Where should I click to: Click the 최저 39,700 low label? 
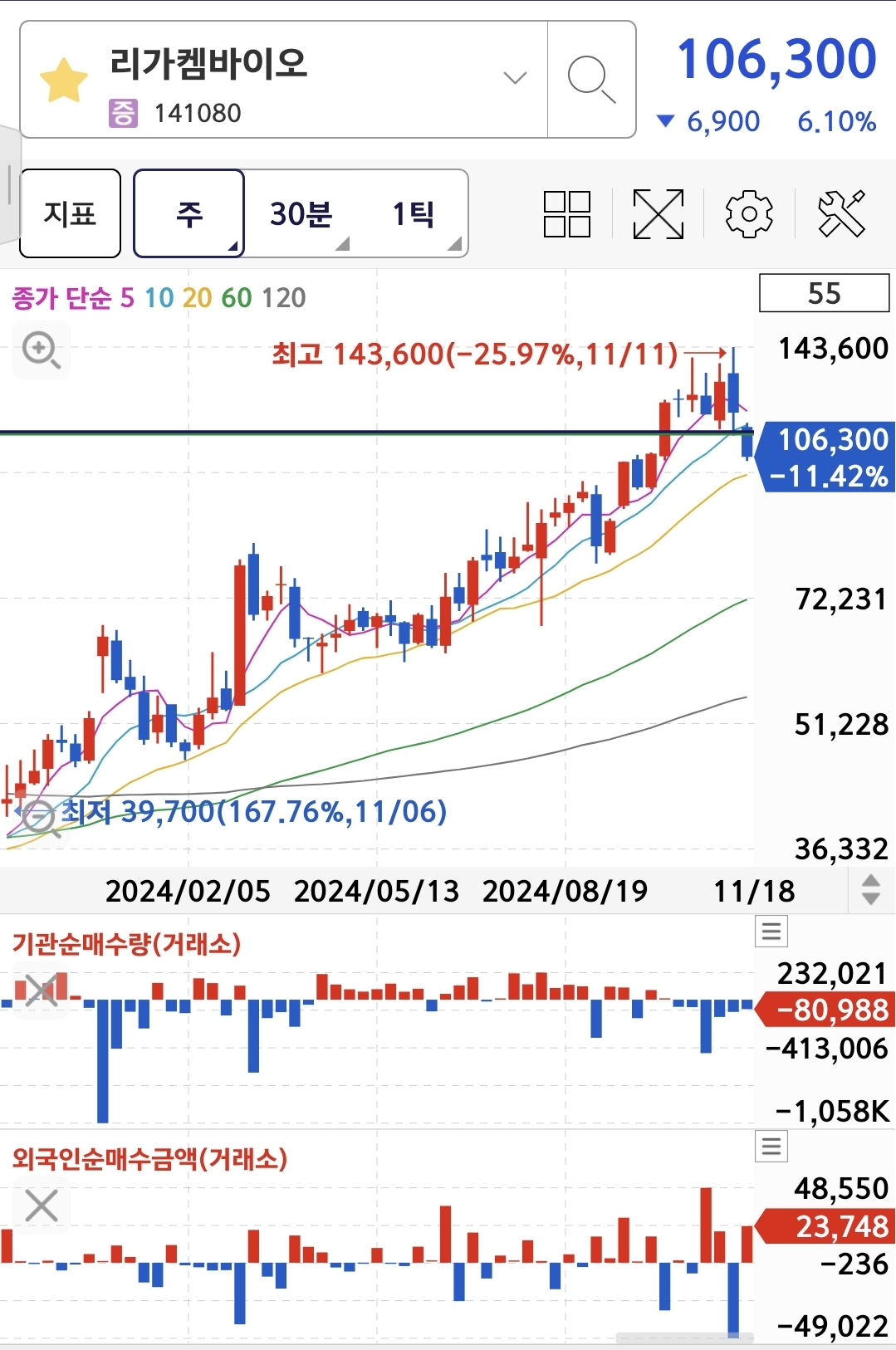pyautogui.click(x=254, y=811)
